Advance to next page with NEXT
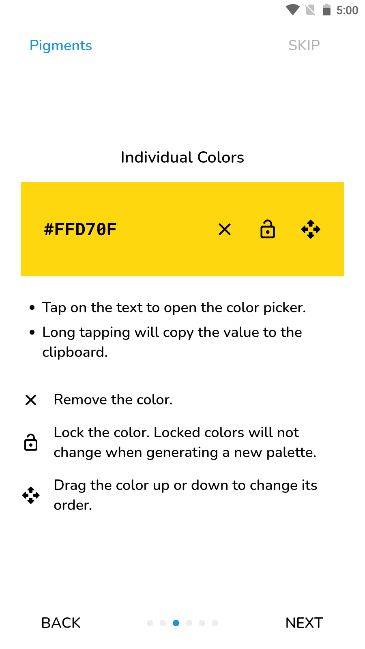The width and height of the screenshot is (365, 649). (304, 623)
